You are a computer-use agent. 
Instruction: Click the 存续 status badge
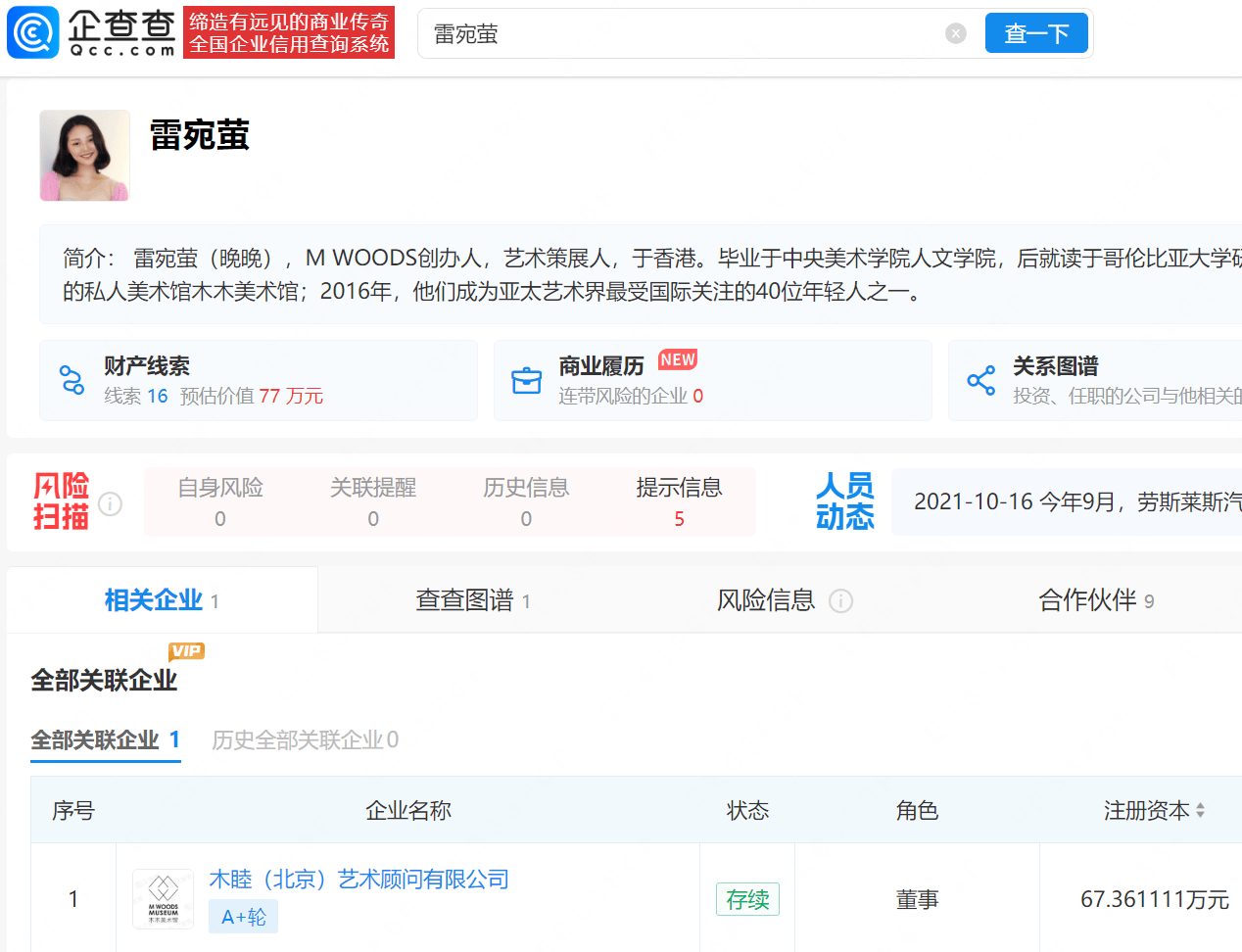[747, 899]
